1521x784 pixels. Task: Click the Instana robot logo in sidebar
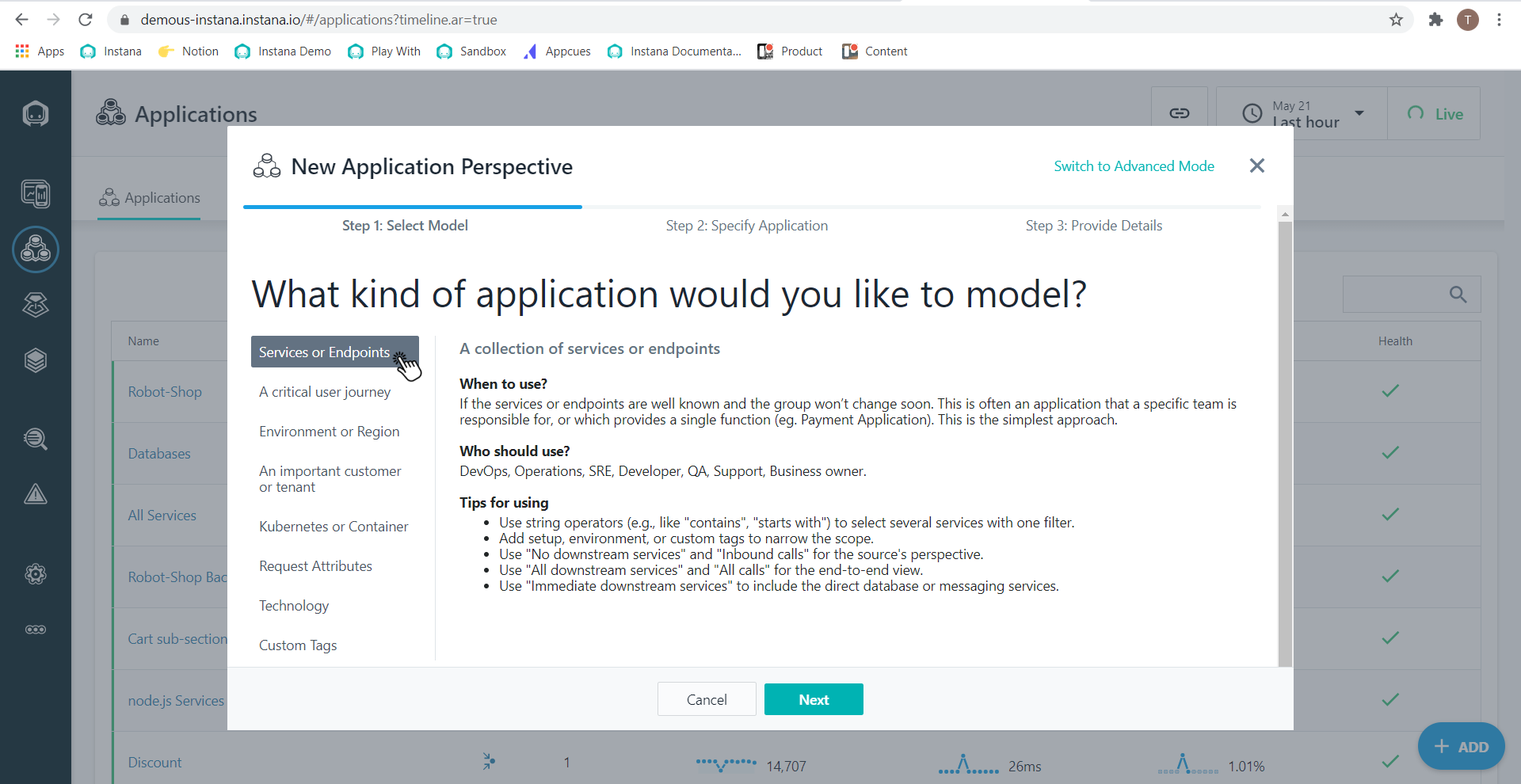(x=36, y=114)
